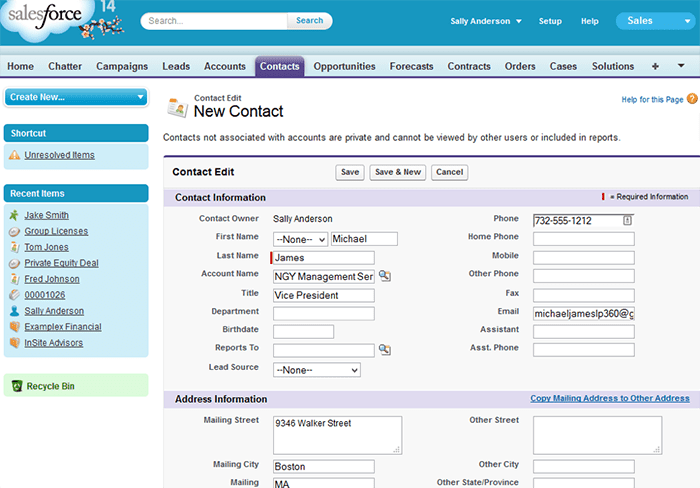The width and height of the screenshot is (700, 488).
Task: Select the Leads tab
Action: 176,66
